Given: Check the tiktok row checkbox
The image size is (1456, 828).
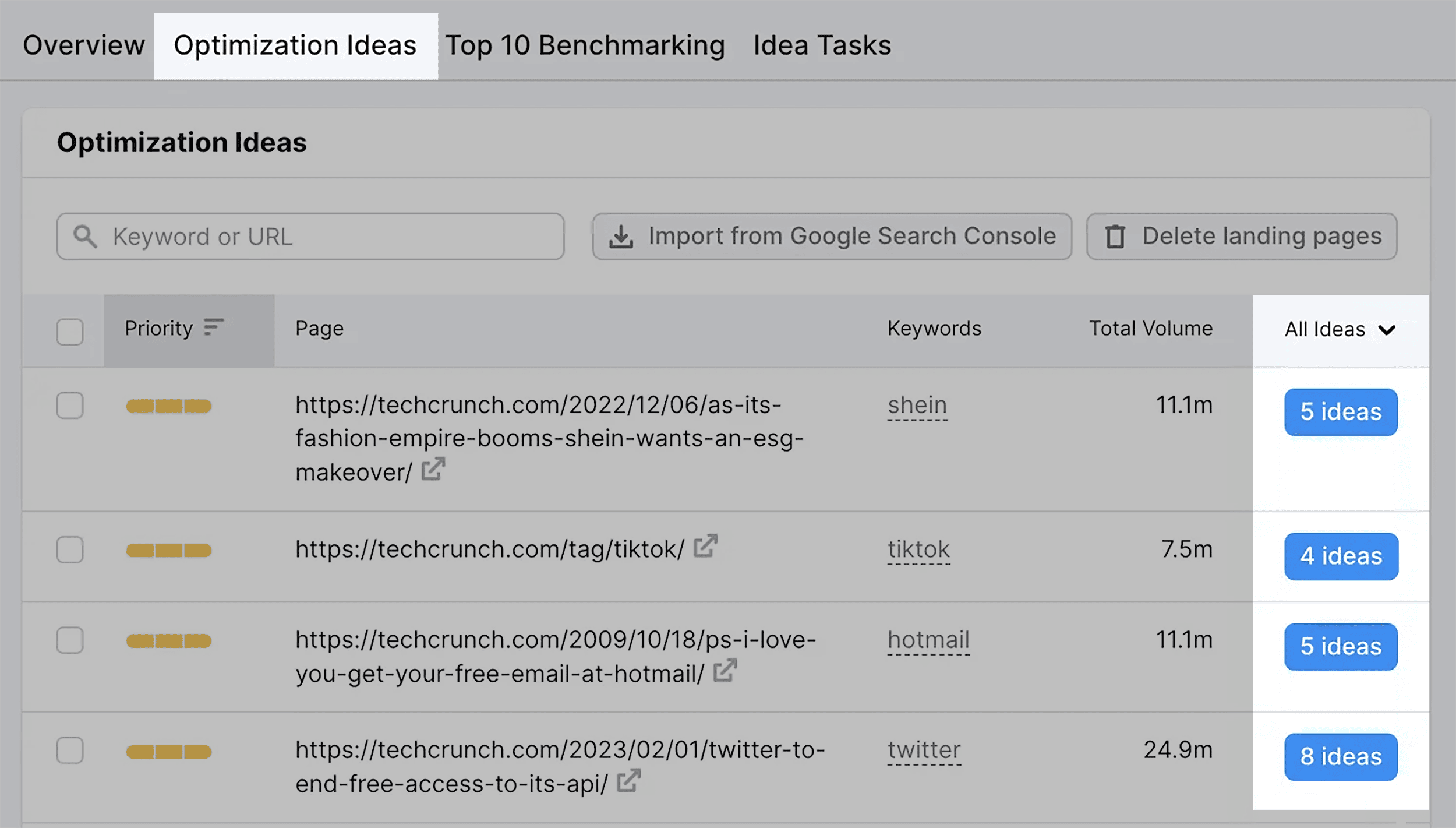Looking at the screenshot, I should pyautogui.click(x=70, y=549).
